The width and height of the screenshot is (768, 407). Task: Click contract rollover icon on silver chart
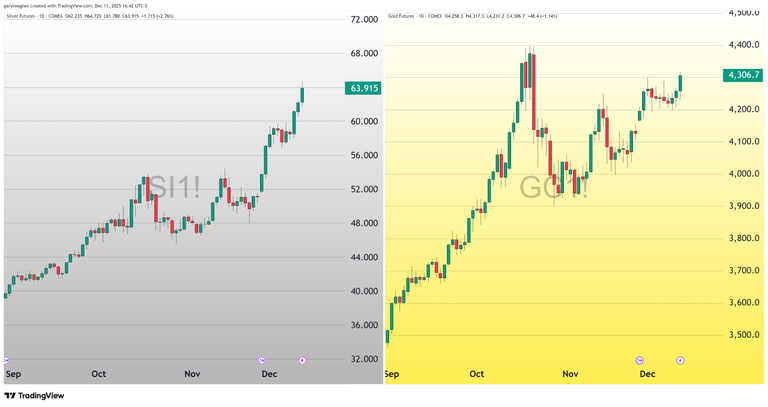click(261, 359)
